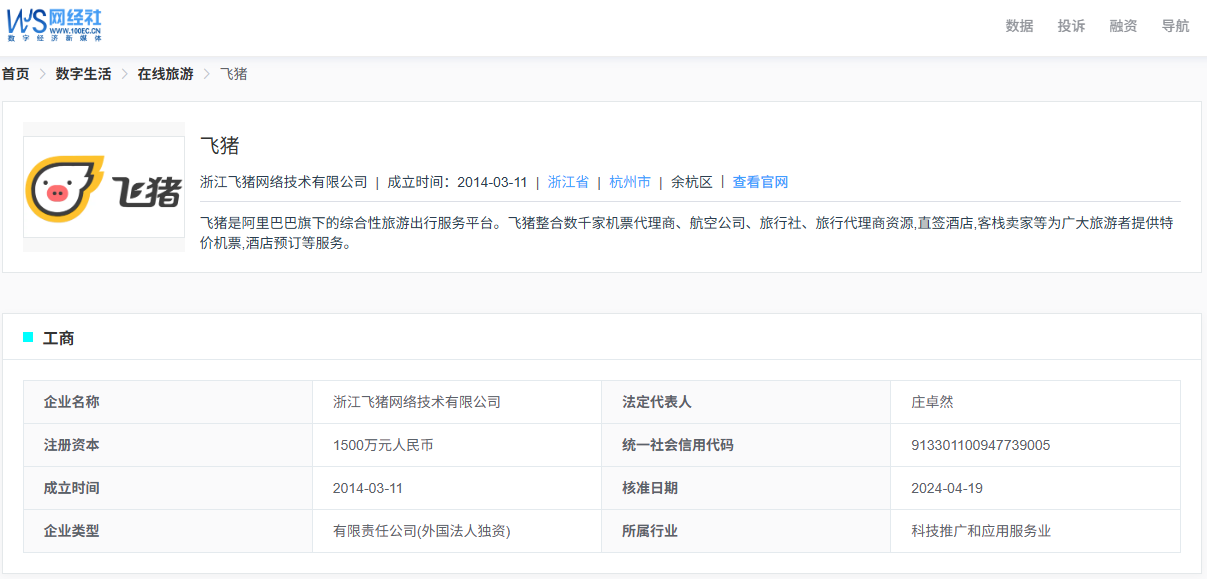
Task: Click the 注册资本 label cell
Action: (168, 445)
